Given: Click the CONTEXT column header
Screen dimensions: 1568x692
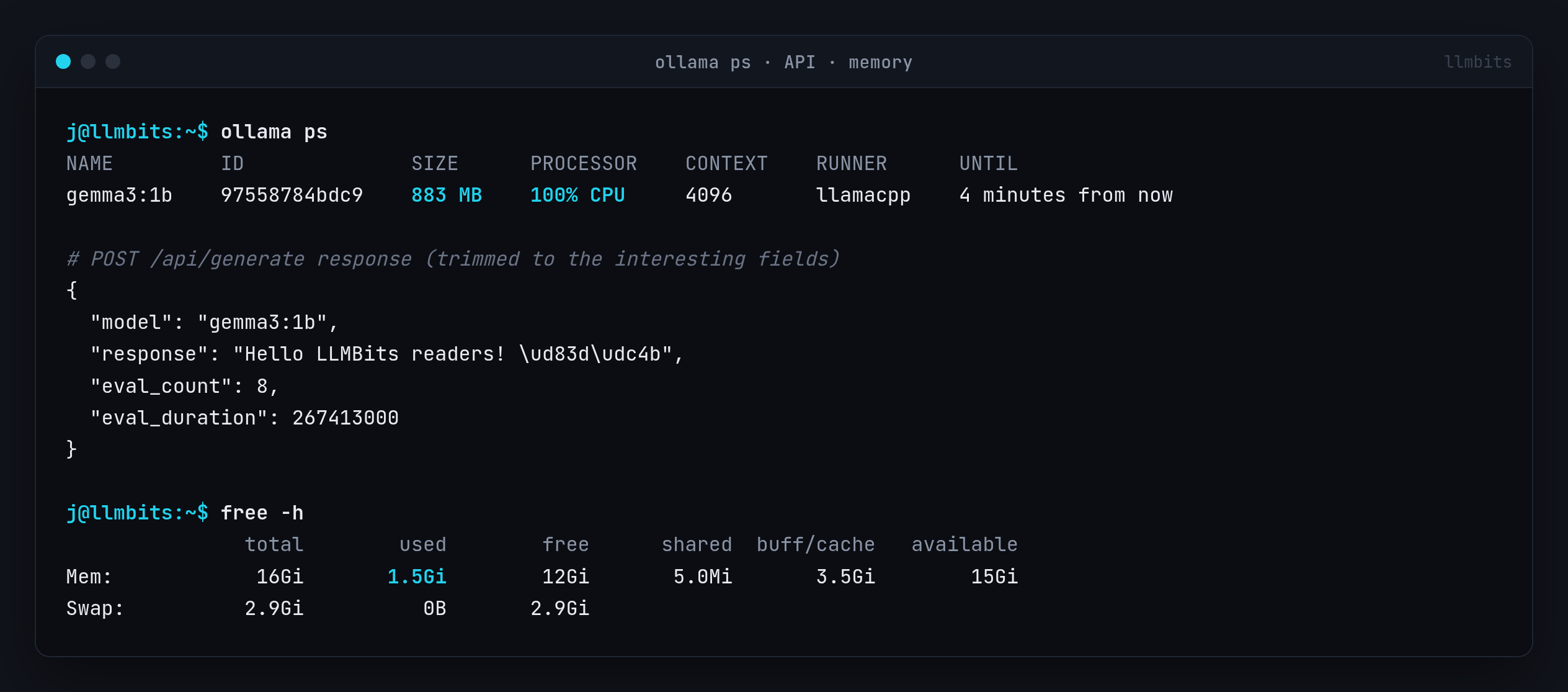Looking at the screenshot, I should [726, 163].
